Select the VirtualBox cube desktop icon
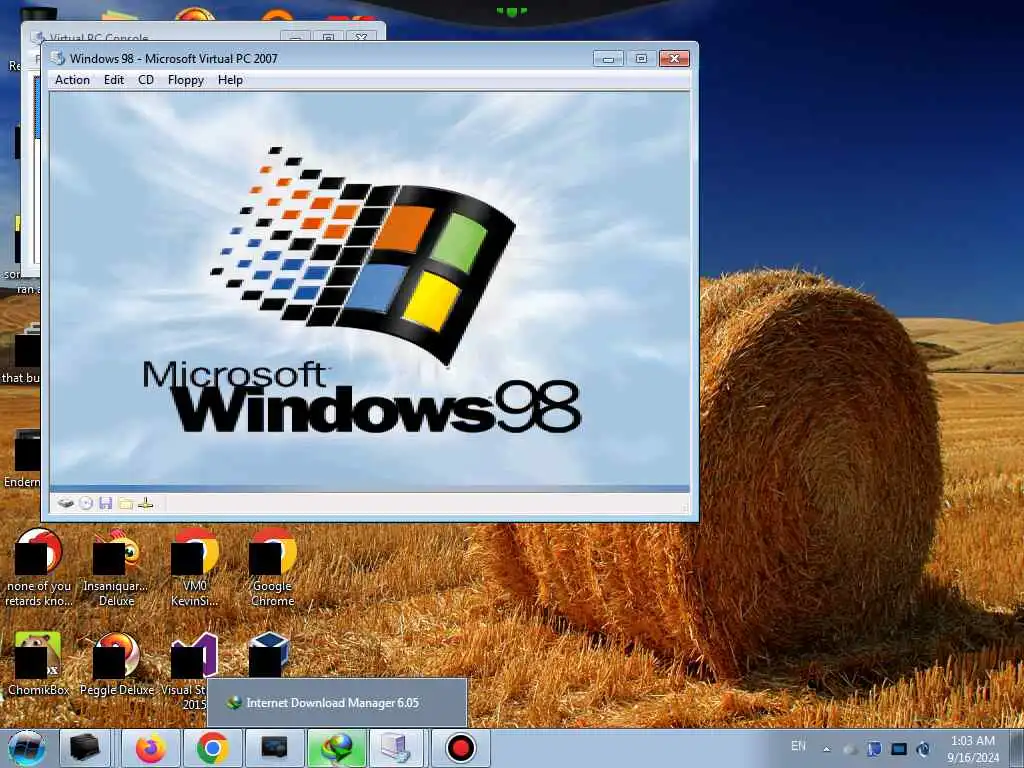 coord(268,654)
